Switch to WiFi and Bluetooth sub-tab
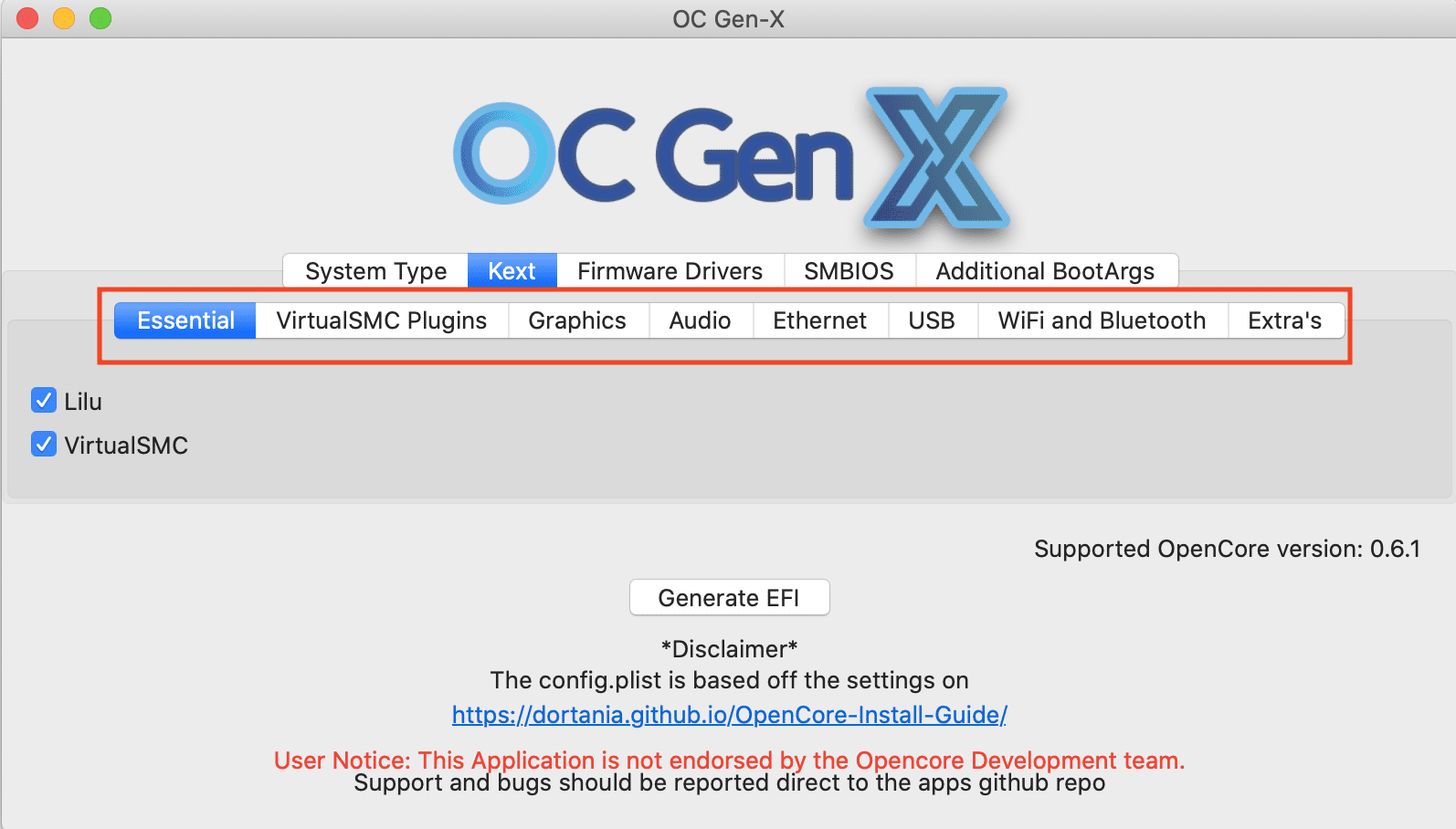The height and width of the screenshot is (829, 1456). click(x=1103, y=320)
